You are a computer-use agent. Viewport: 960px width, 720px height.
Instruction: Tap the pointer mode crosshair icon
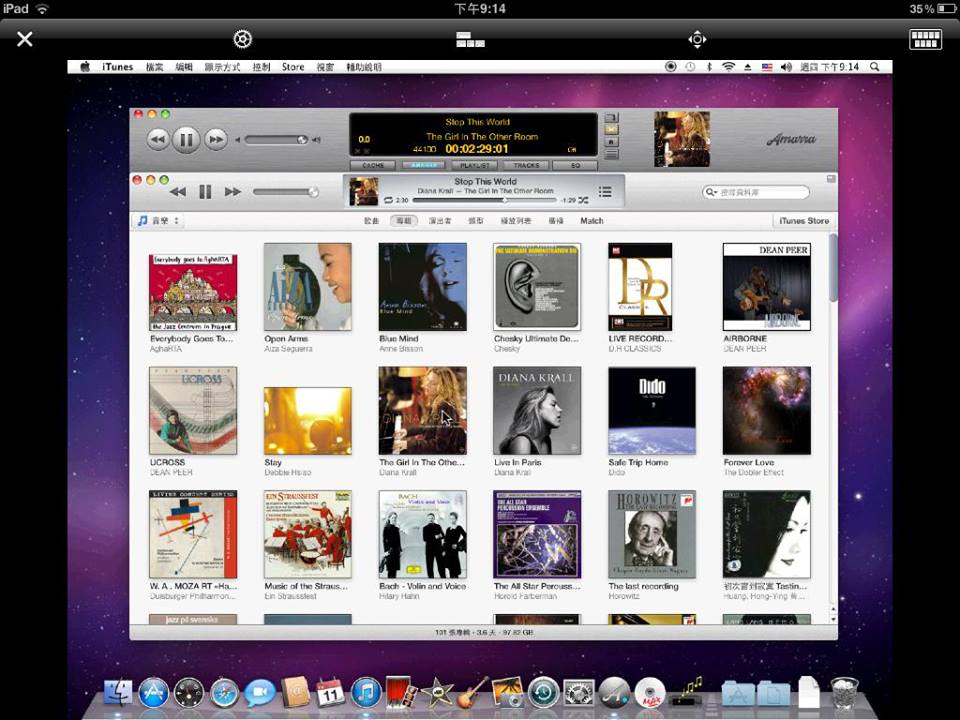697,40
